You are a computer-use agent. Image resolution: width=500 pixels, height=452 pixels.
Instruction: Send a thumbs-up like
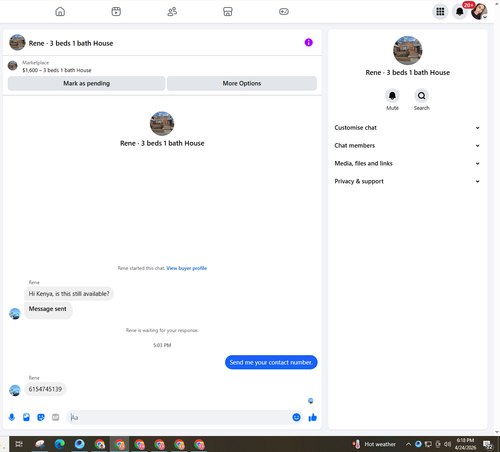point(313,417)
